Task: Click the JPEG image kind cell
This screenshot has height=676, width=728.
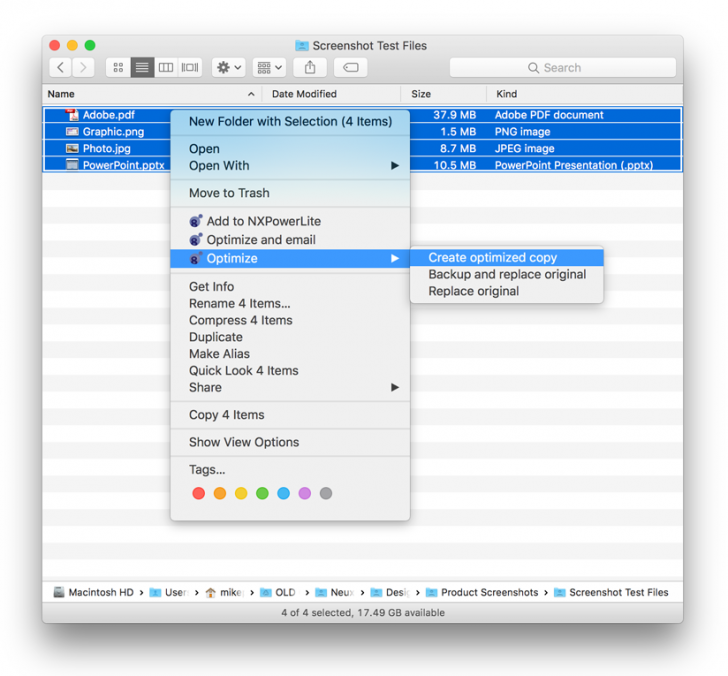Action: point(525,149)
